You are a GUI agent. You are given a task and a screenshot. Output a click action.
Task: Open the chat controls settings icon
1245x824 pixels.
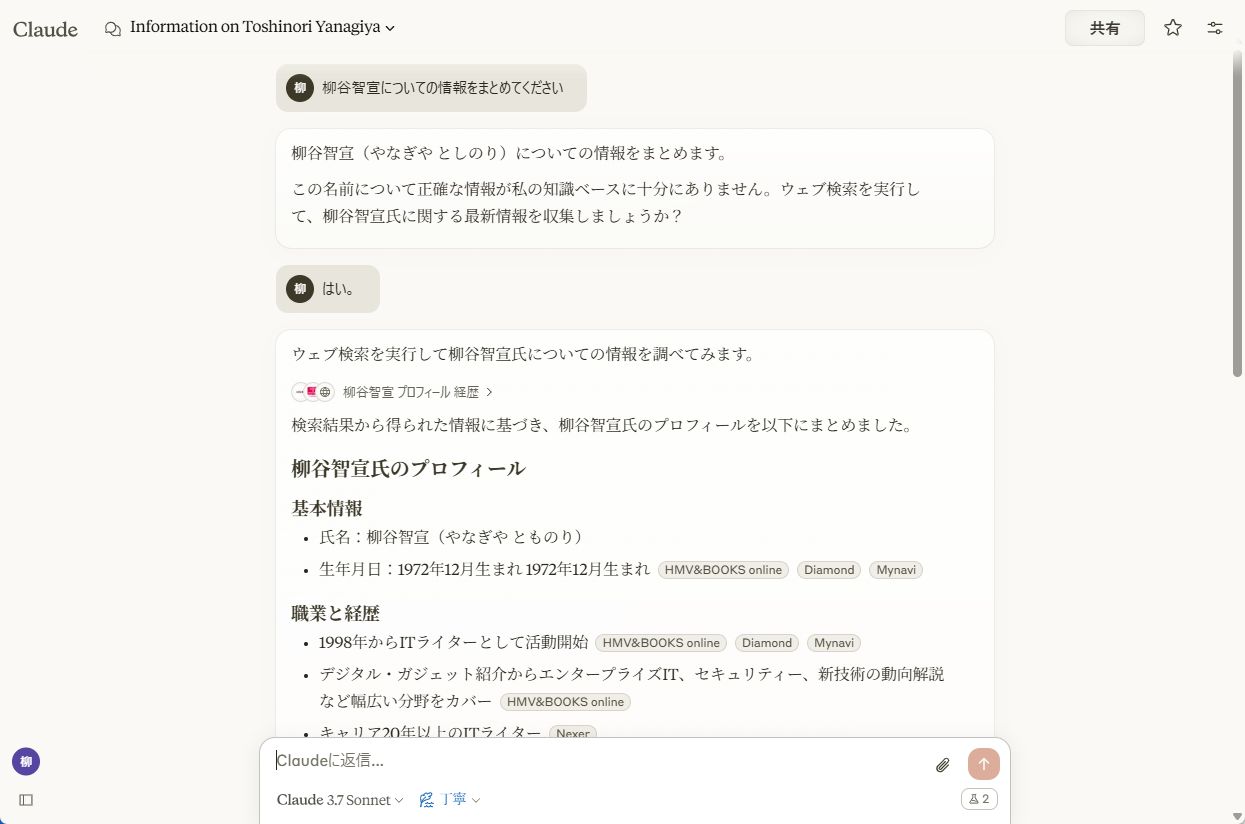tap(1215, 28)
